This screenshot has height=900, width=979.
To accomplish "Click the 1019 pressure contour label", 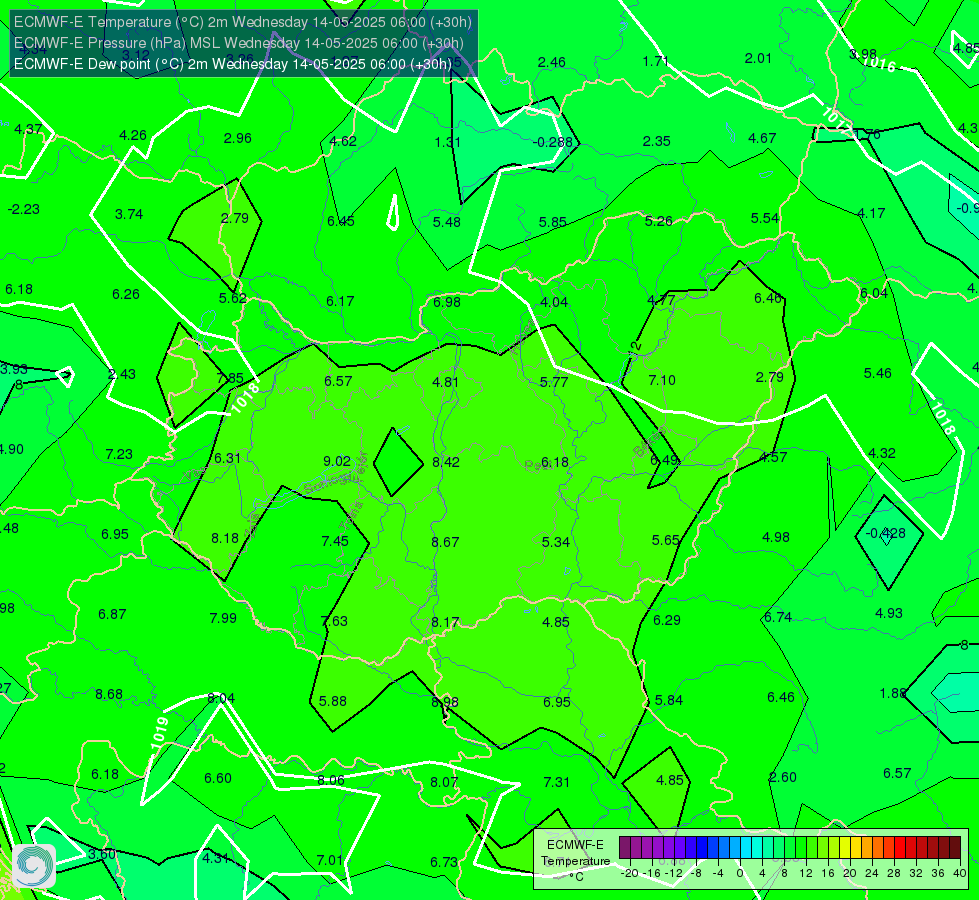I will (x=160, y=733).
